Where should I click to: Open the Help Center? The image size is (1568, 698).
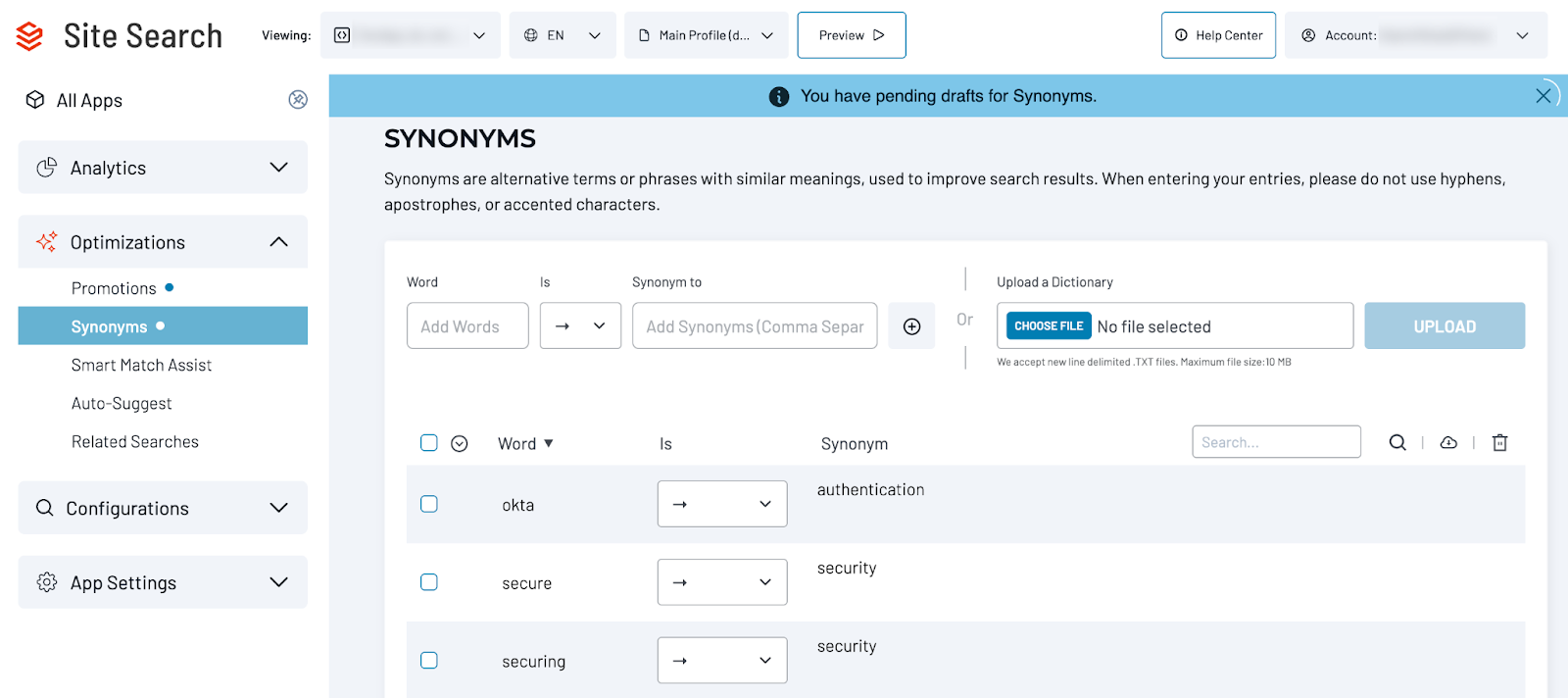coord(1219,35)
